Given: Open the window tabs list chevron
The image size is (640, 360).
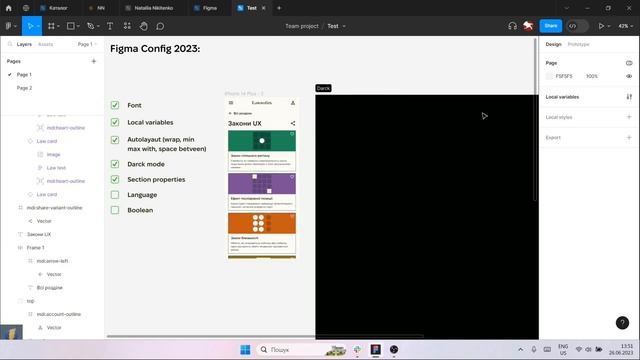Looking at the screenshot, I should (x=567, y=8).
